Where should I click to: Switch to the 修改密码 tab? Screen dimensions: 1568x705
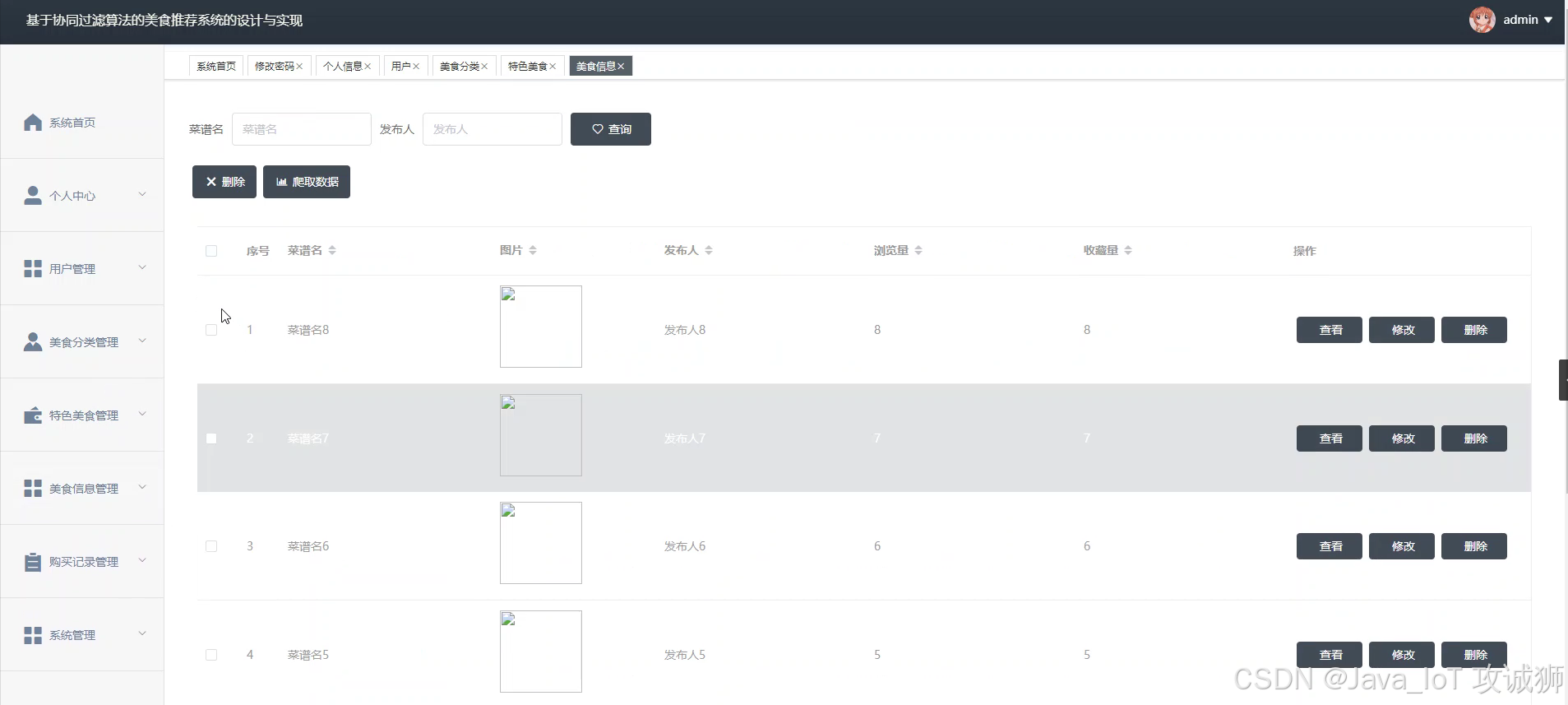274,67
